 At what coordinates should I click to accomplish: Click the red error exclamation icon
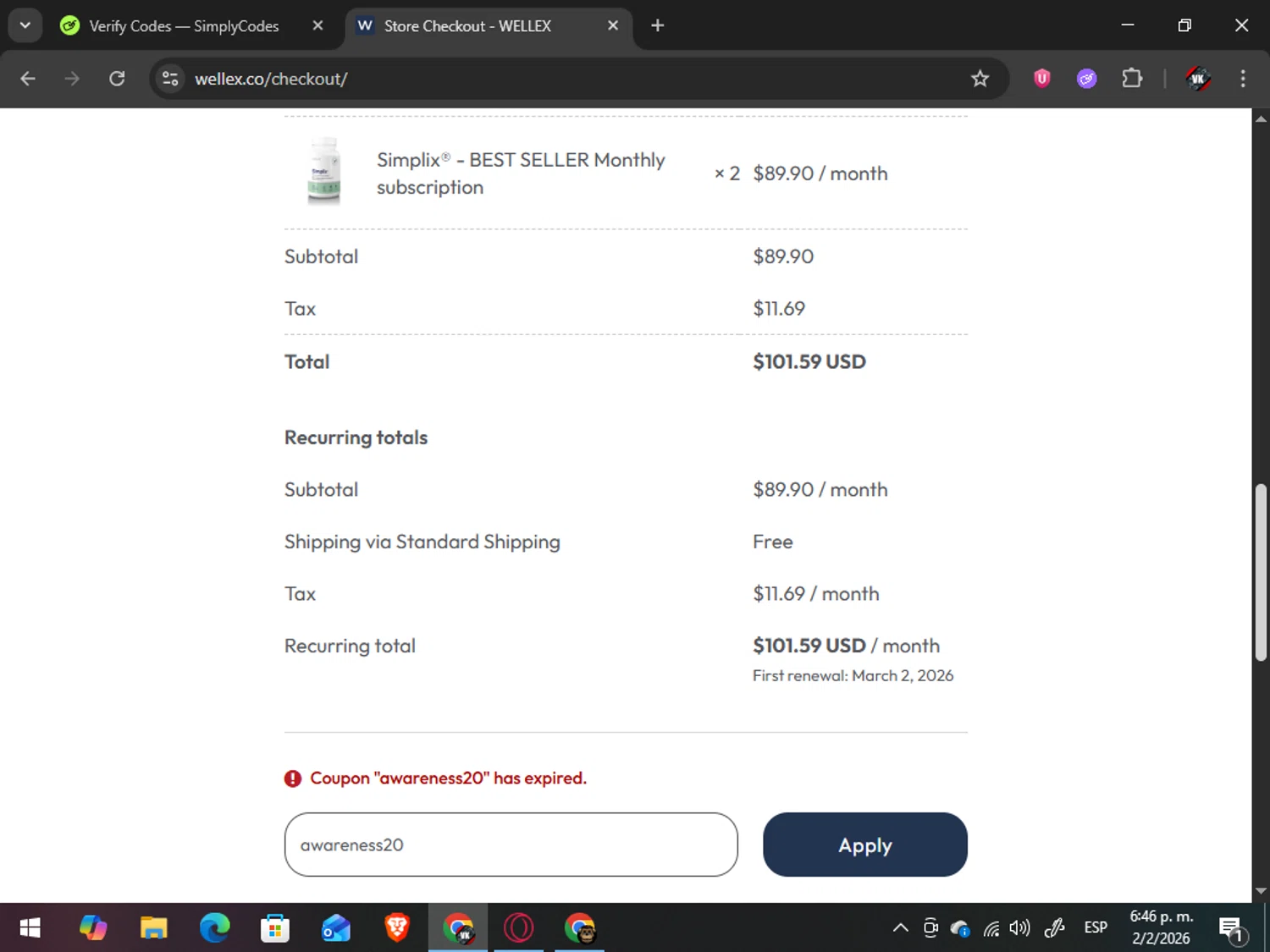coord(293,779)
